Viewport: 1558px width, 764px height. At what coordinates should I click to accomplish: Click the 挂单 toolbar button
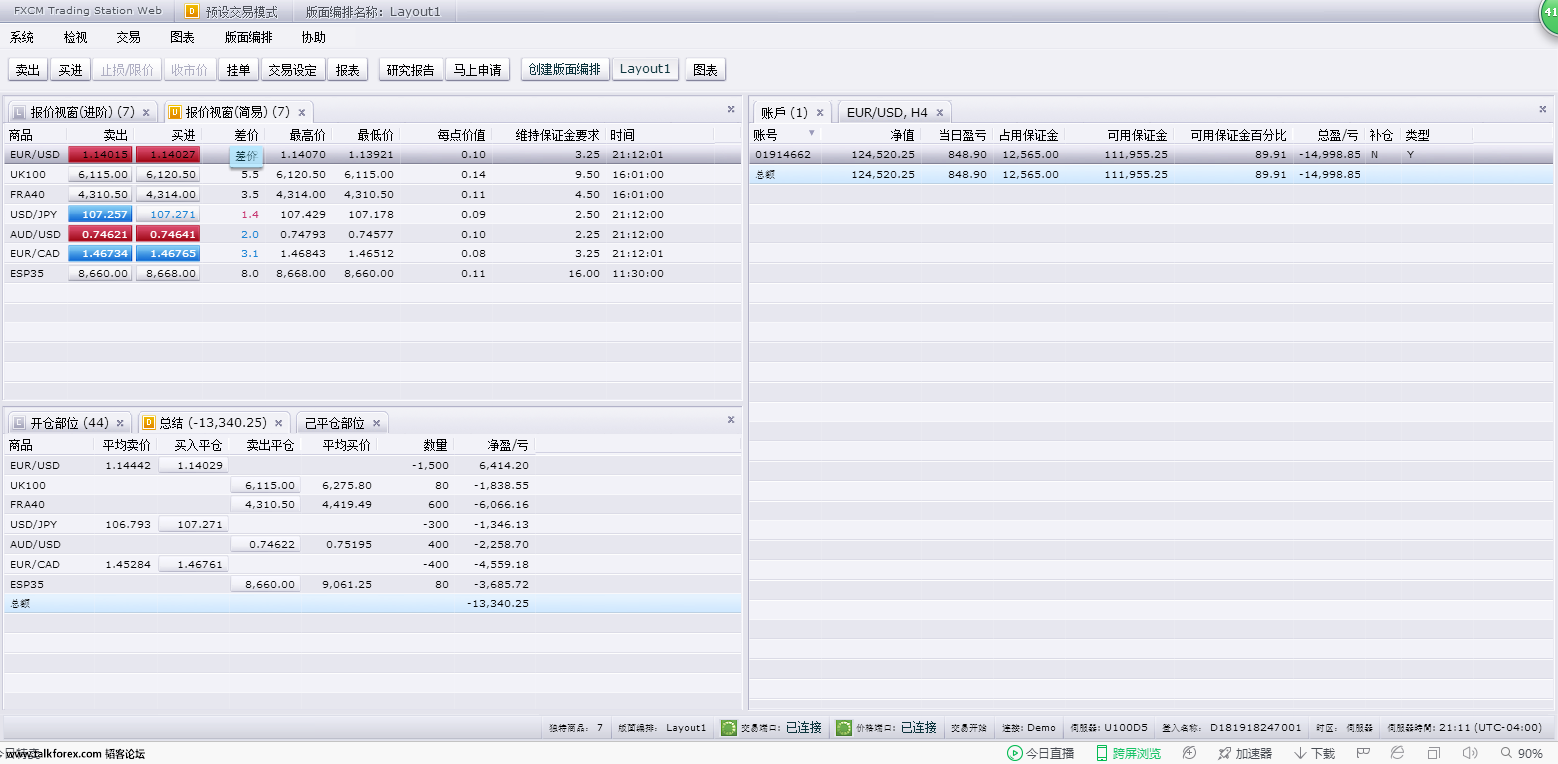point(238,70)
